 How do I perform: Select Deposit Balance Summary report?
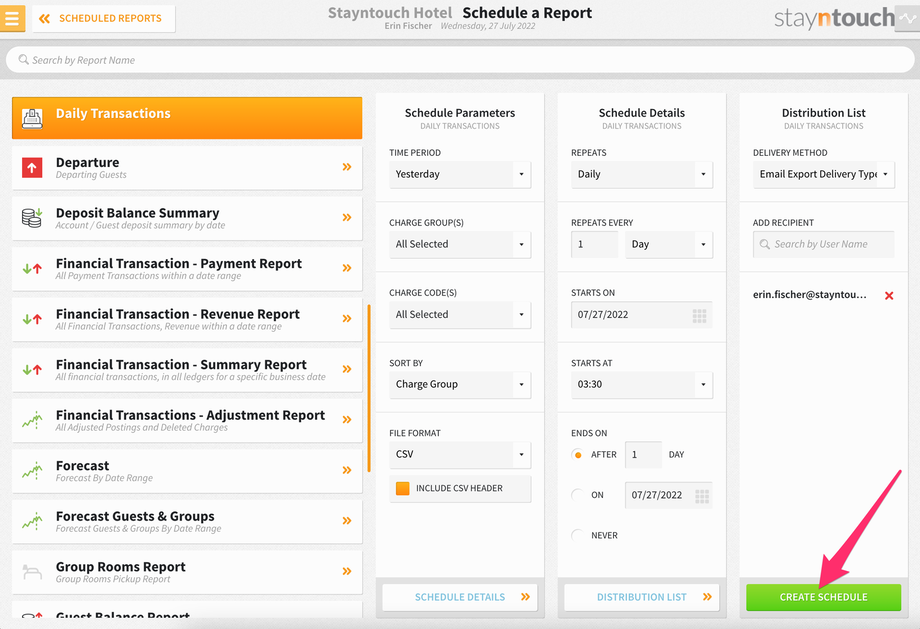click(x=187, y=218)
